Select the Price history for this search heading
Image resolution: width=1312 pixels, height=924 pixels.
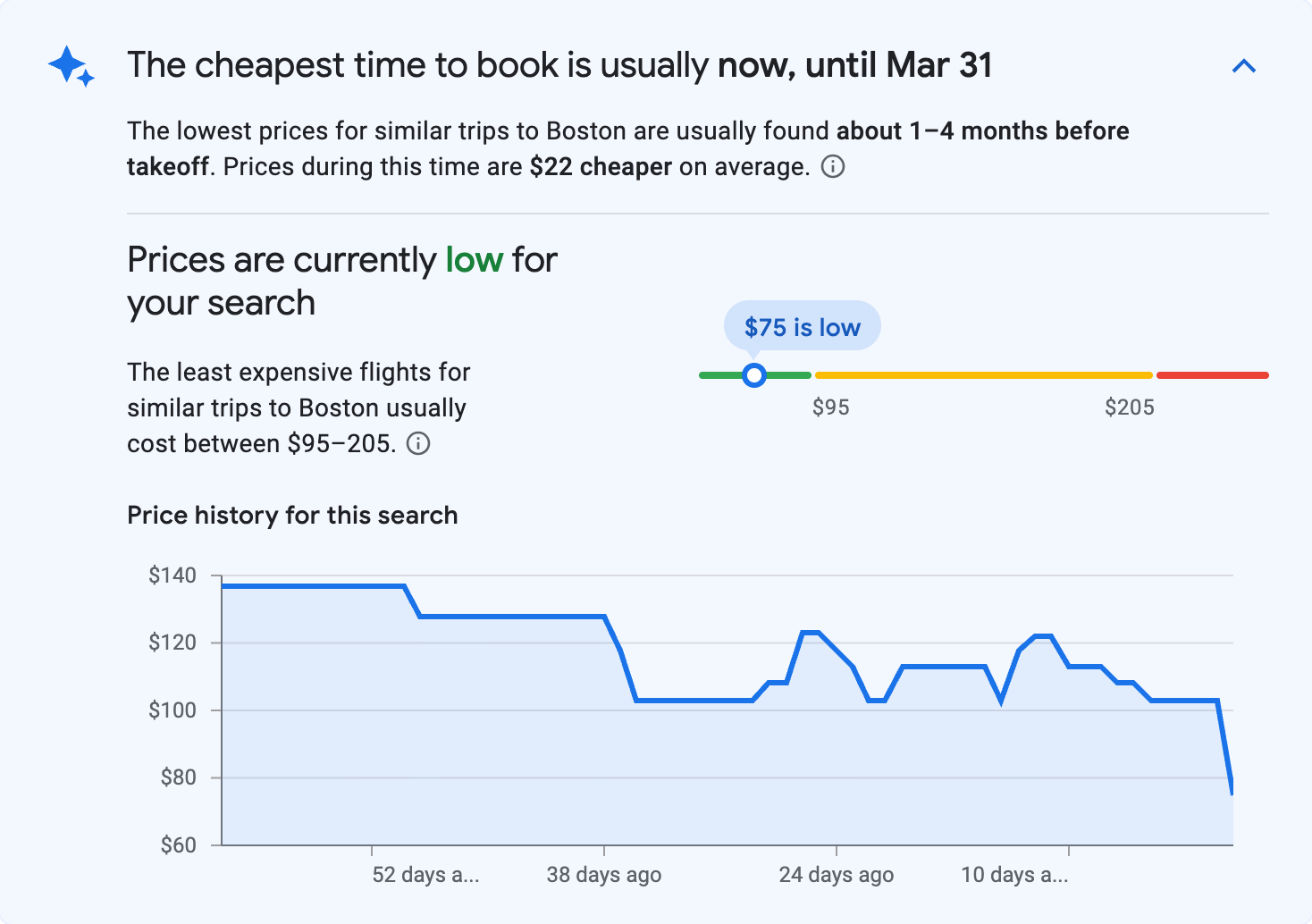[292, 515]
